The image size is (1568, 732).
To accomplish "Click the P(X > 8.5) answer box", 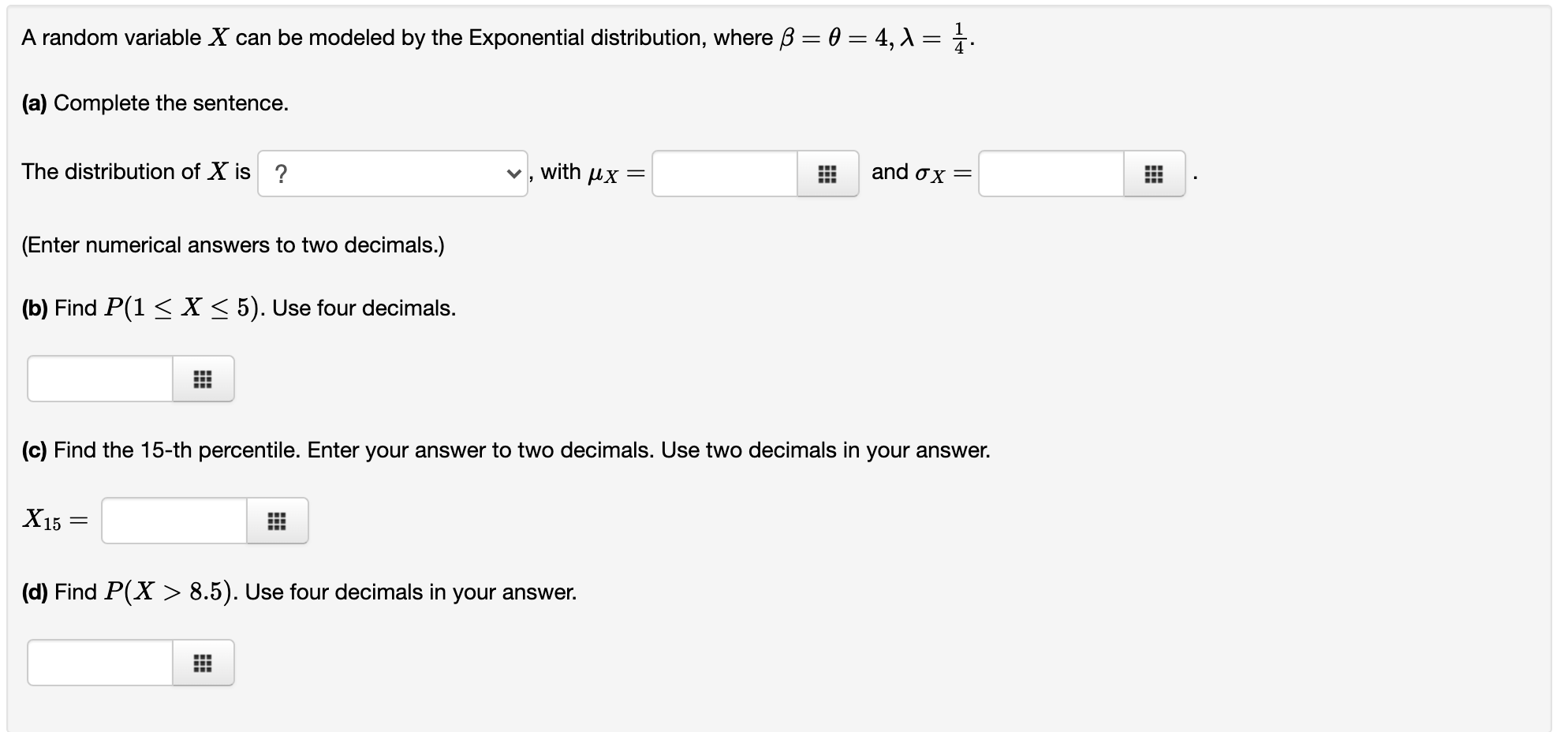I will click(99, 663).
